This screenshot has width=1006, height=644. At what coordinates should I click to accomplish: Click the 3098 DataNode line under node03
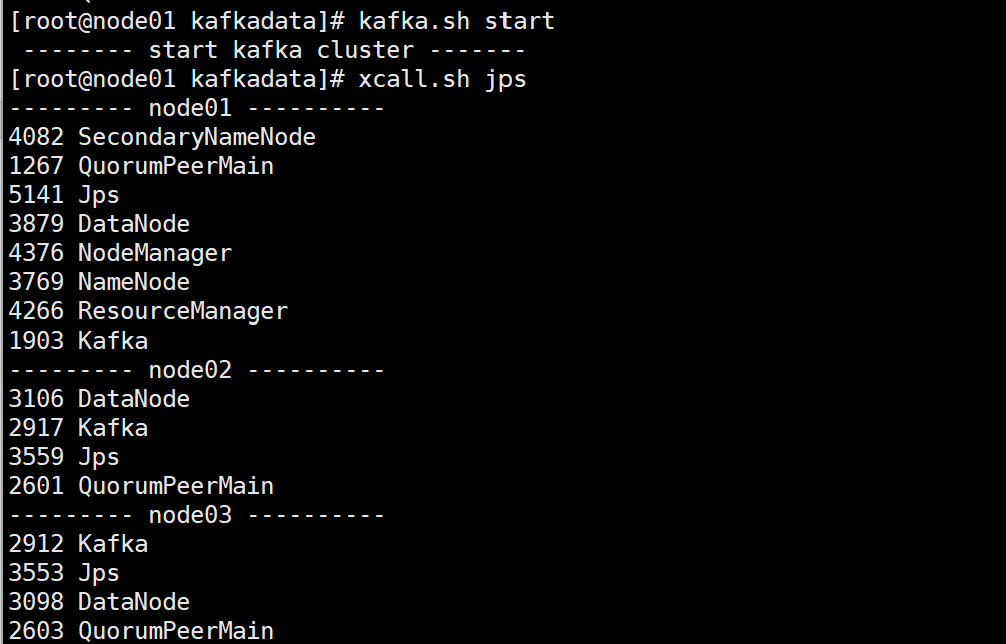99,602
